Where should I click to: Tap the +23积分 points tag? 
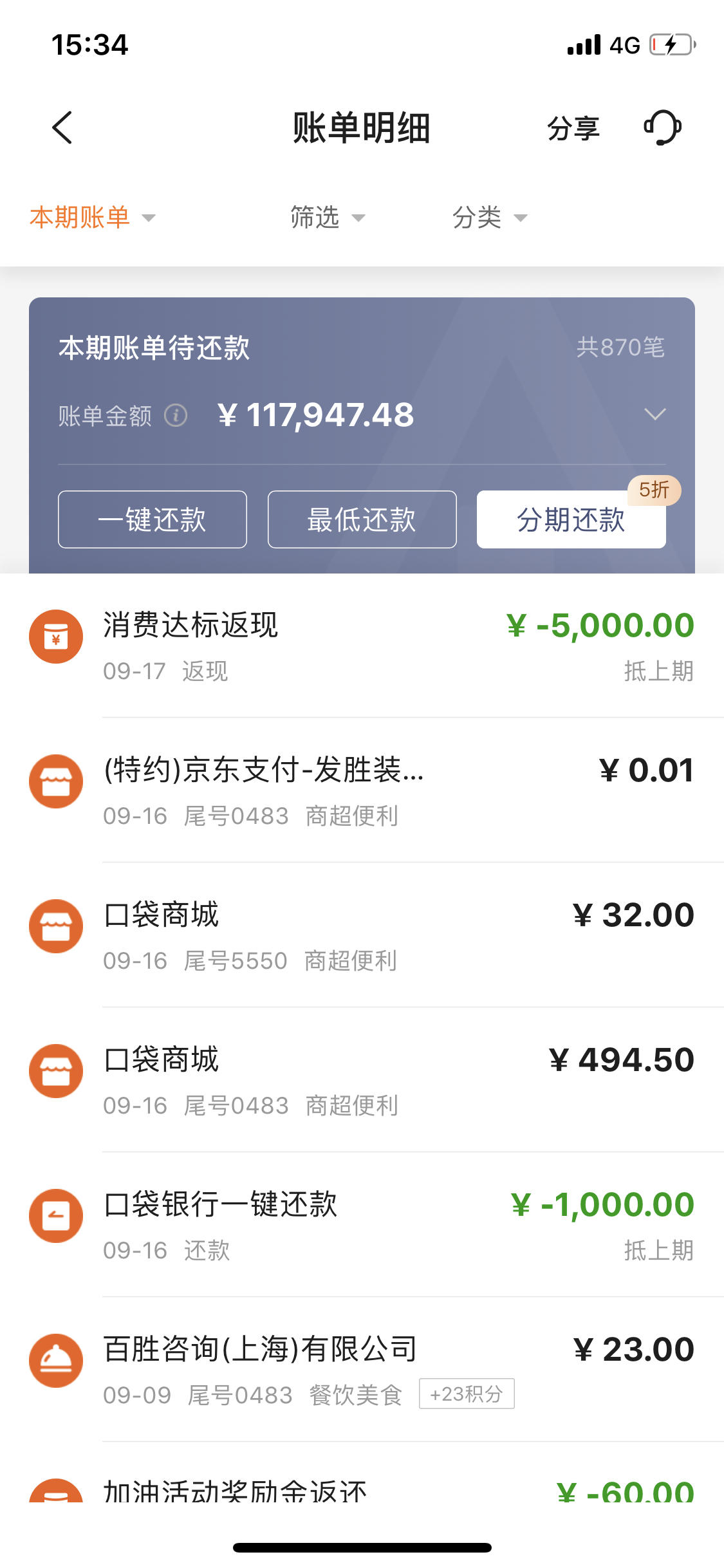click(x=467, y=1394)
